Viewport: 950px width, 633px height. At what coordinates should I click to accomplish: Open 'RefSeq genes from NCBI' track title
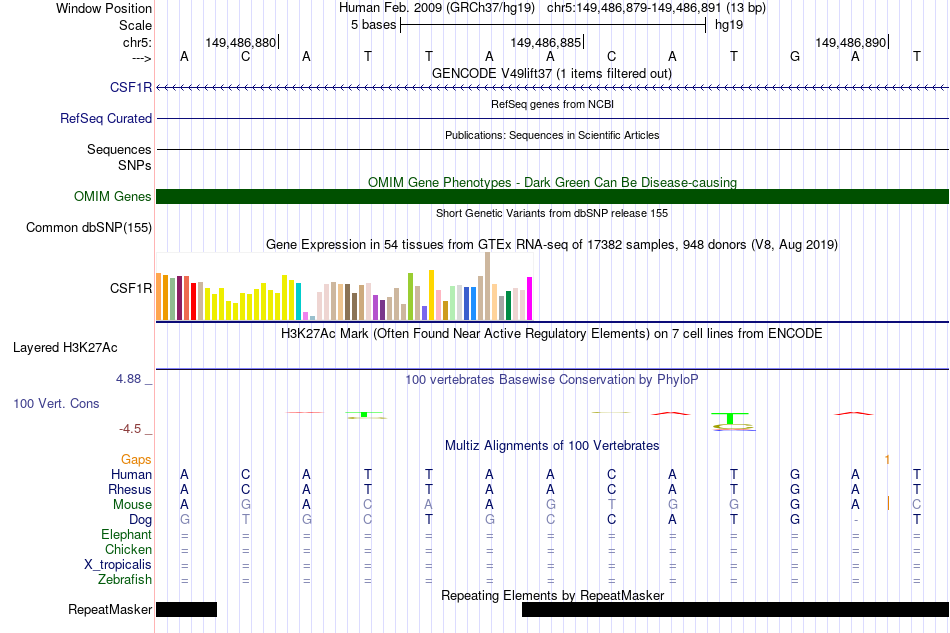(x=552, y=104)
